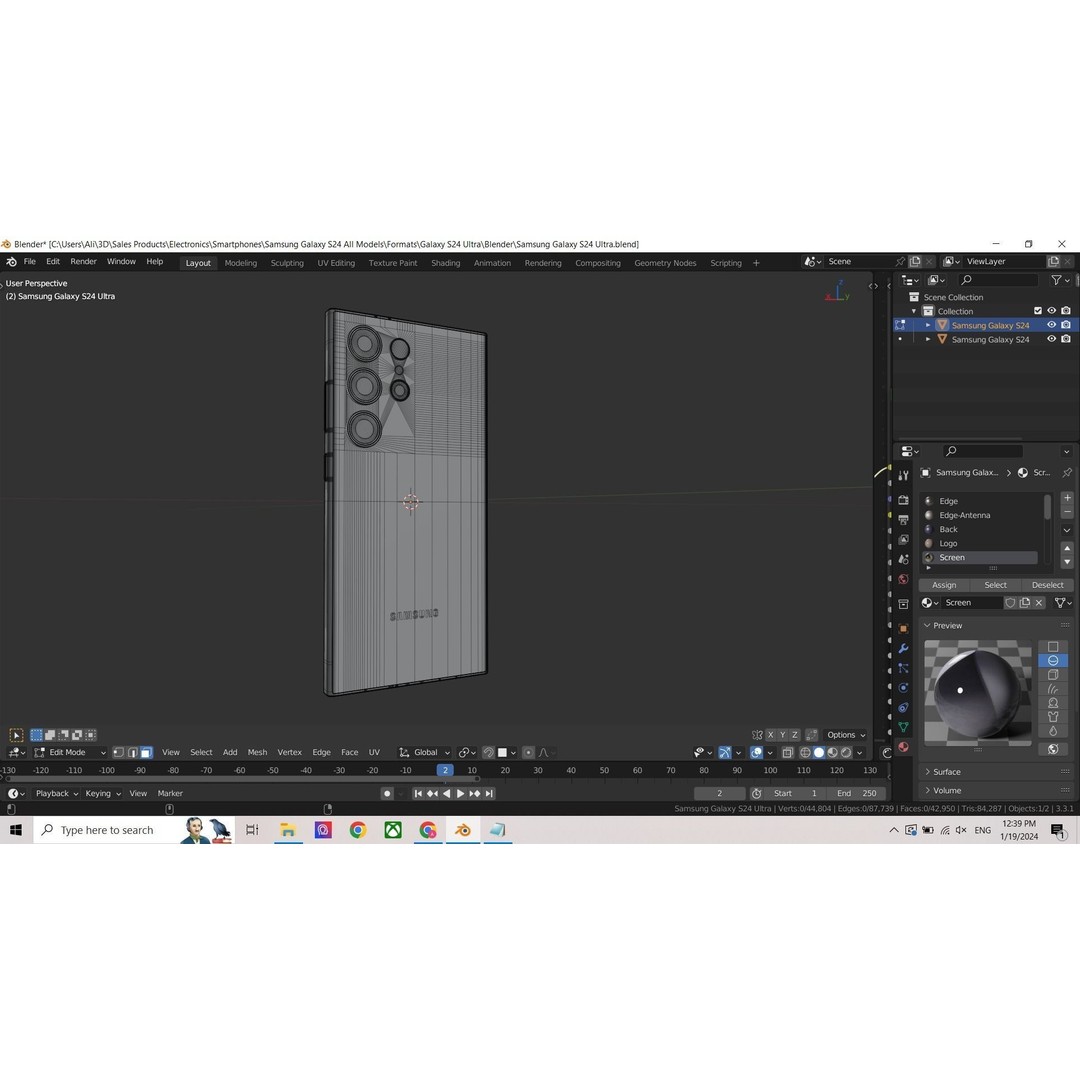Collapse Preview panel
The height and width of the screenshot is (1080, 1080).
(996, 625)
